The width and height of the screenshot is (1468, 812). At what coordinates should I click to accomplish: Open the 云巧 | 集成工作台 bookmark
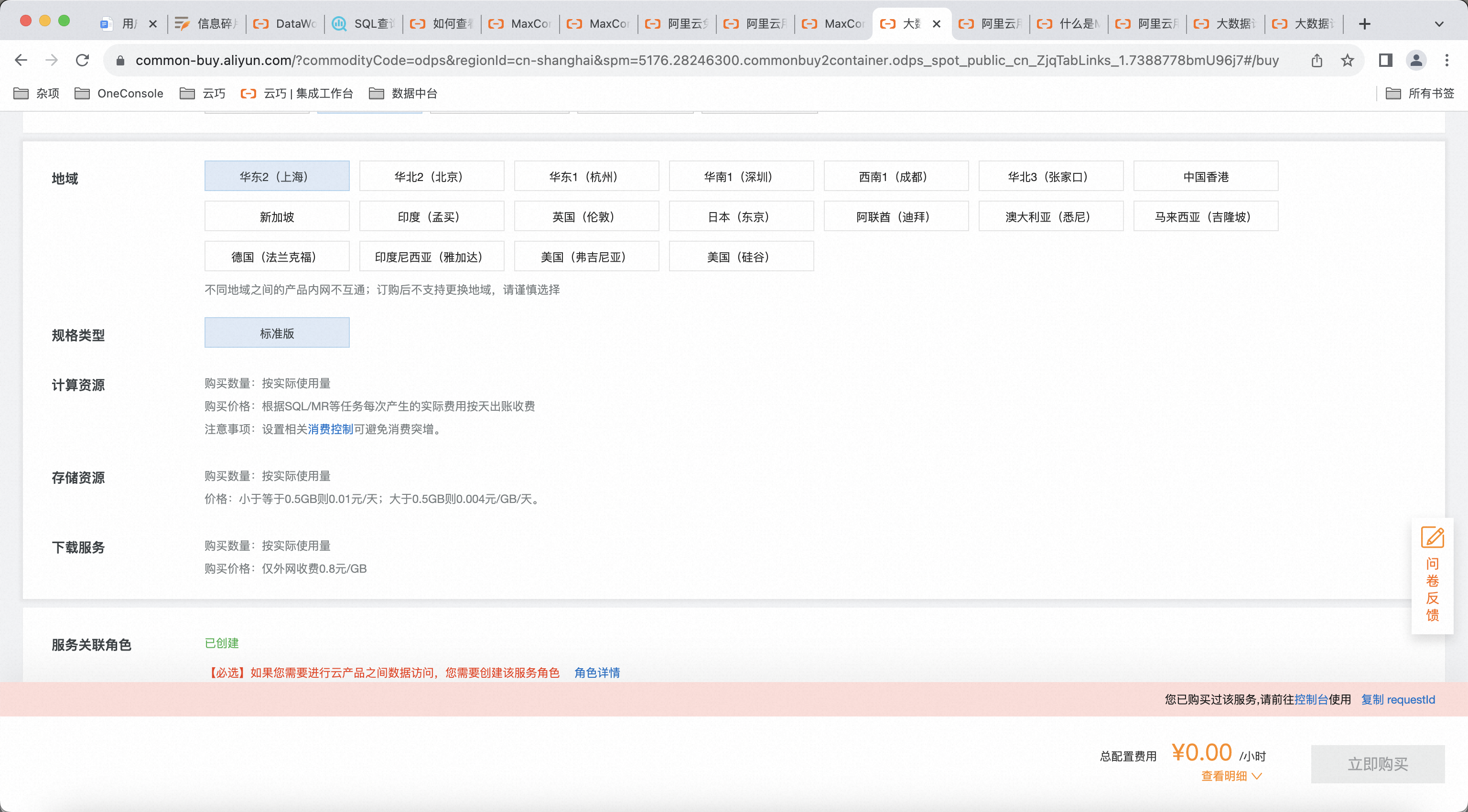297,93
